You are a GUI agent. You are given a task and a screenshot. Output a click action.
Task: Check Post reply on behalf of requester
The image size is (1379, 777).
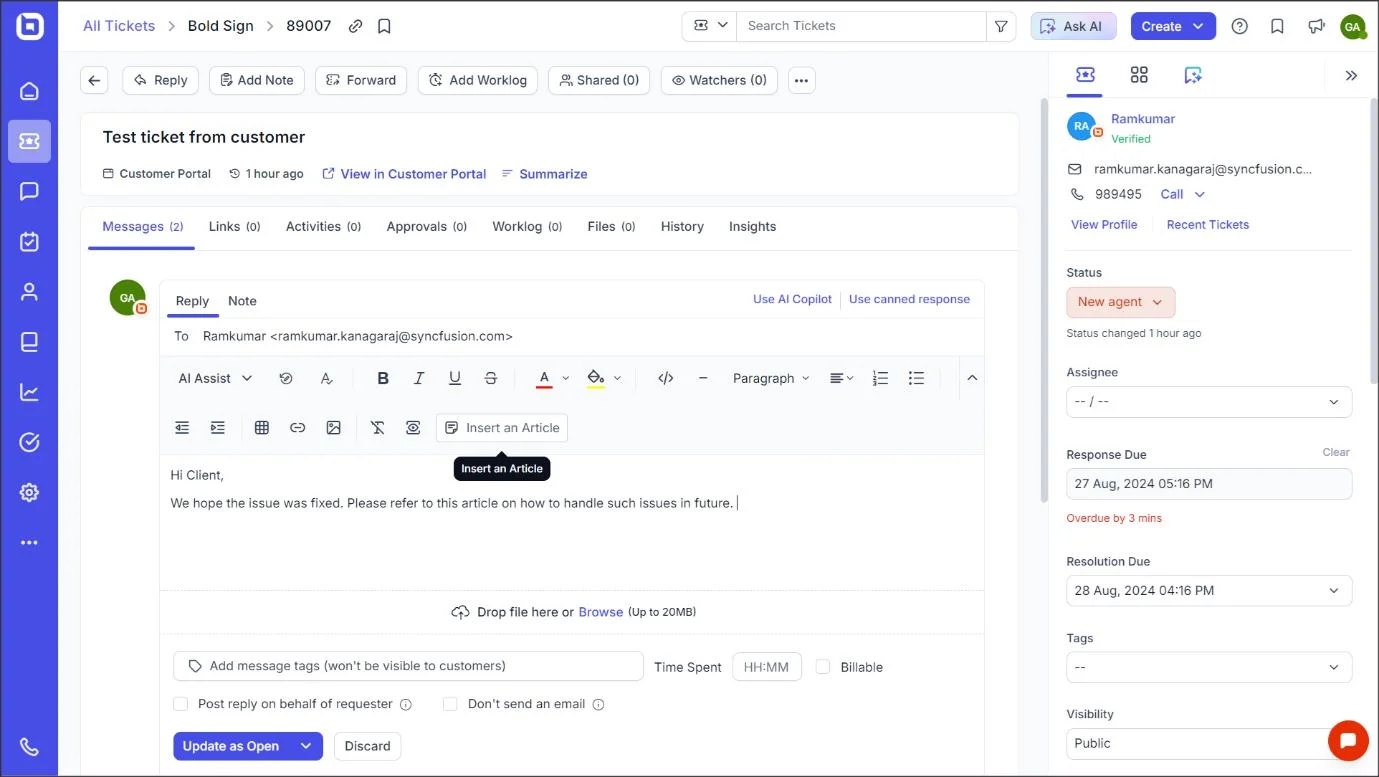(x=181, y=704)
